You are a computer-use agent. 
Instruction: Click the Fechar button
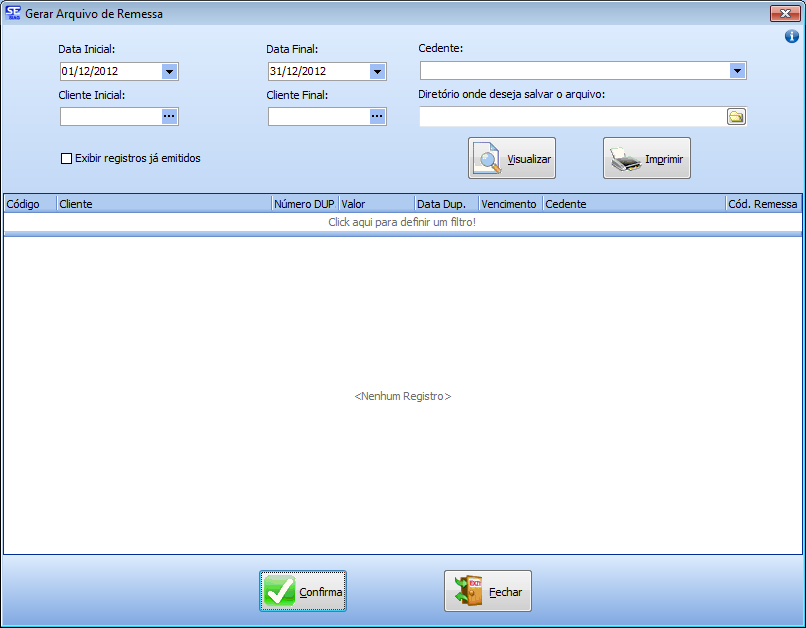488,591
